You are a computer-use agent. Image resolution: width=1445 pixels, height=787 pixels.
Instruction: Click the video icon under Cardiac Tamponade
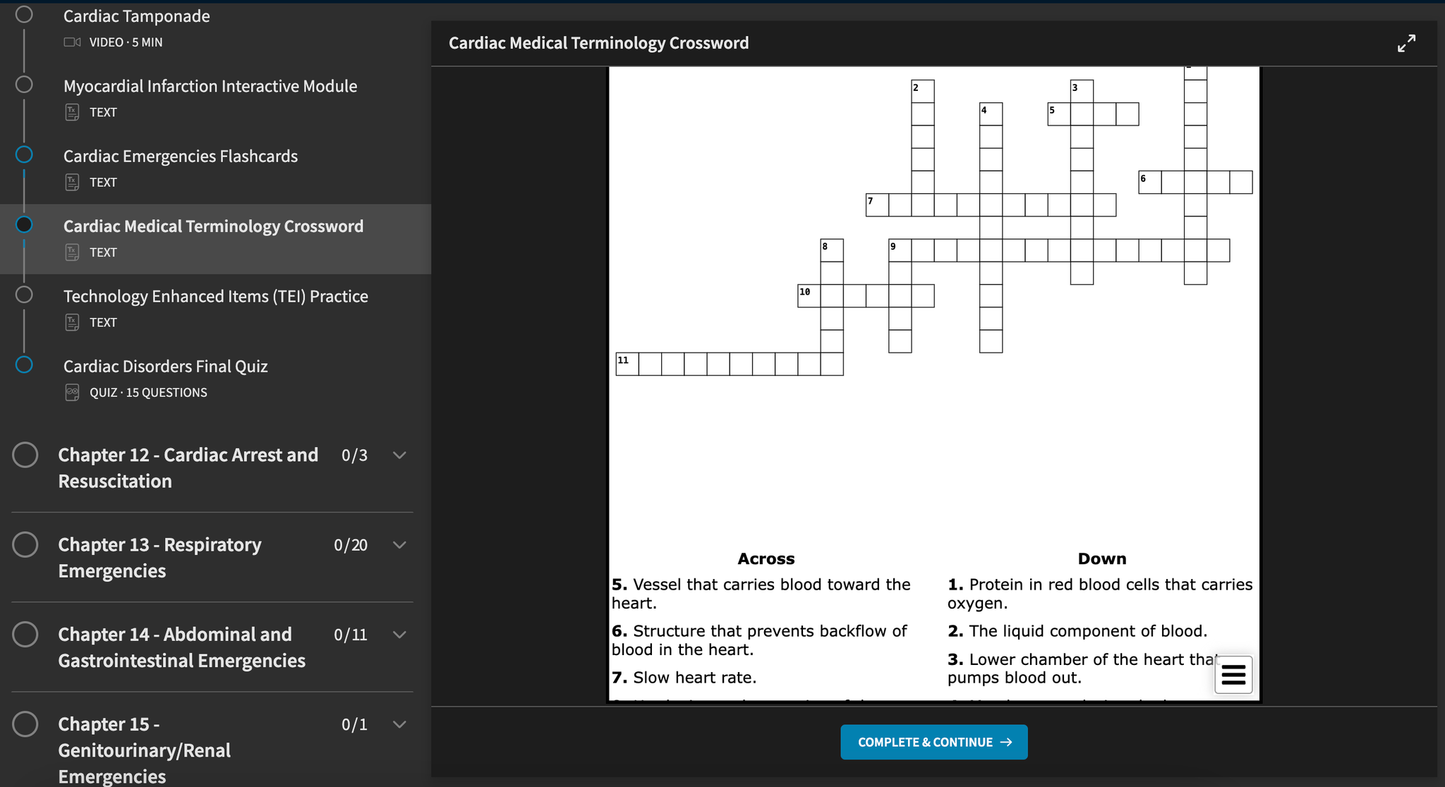[x=72, y=42]
